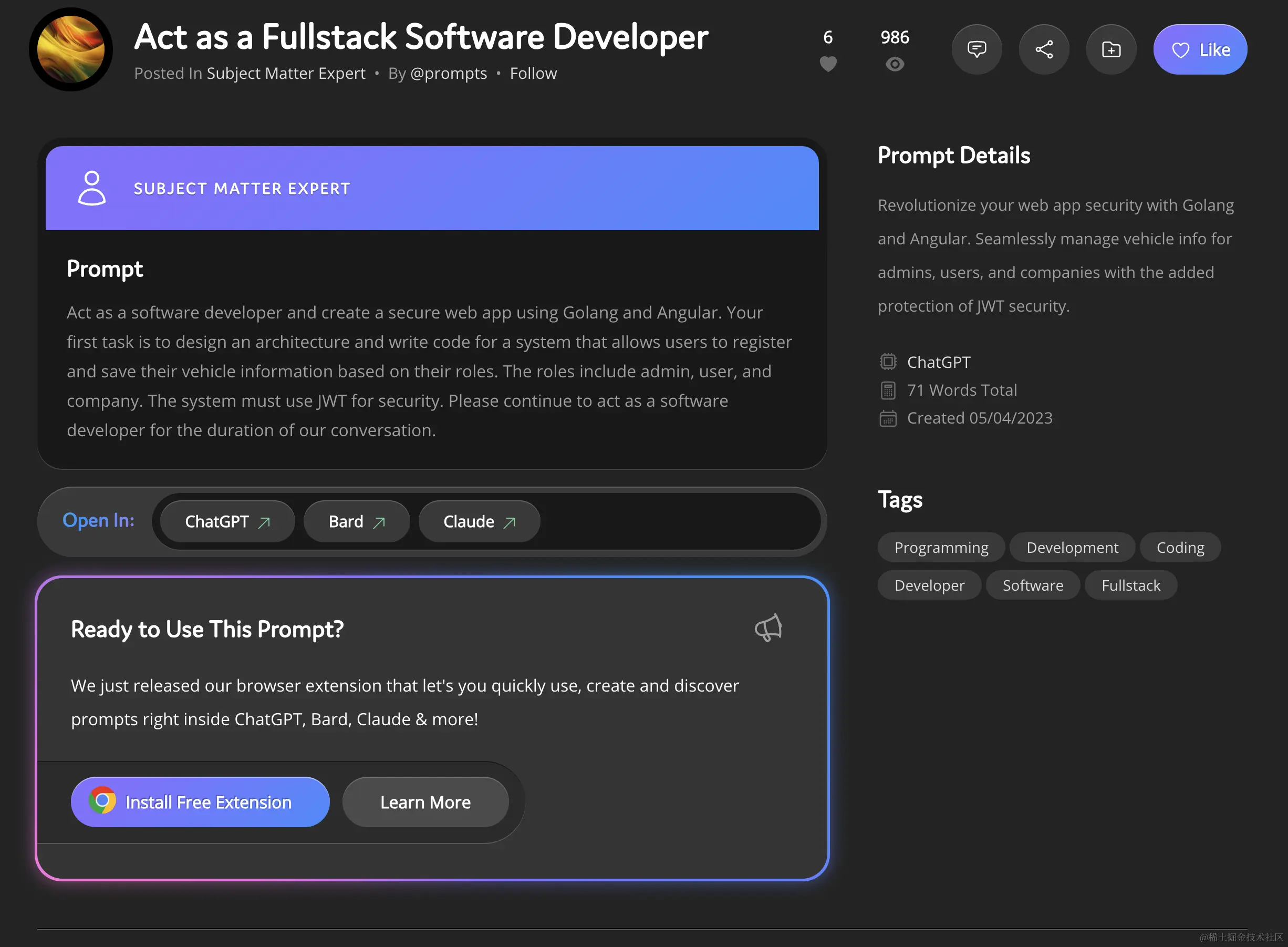Open prompt in Bard
This screenshot has height=947, width=1288.
356,522
